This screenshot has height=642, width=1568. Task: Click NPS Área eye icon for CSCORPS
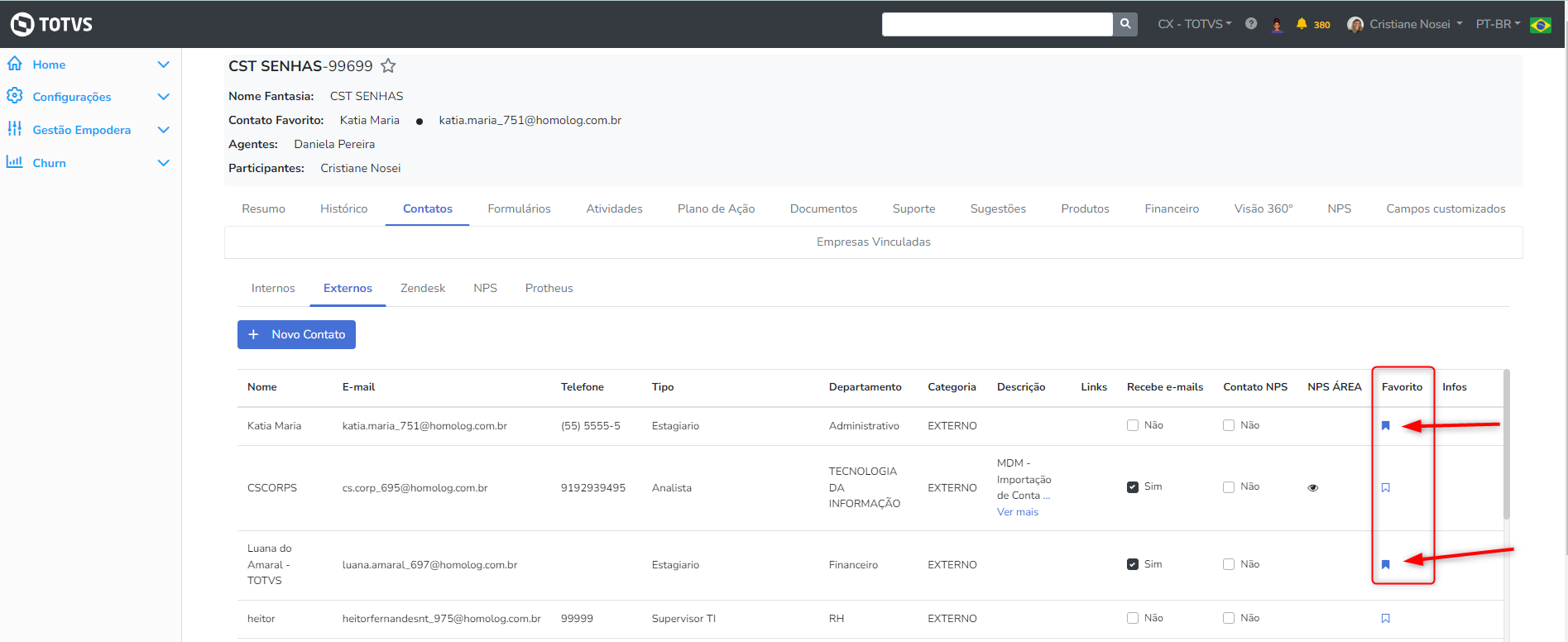[1312, 488]
